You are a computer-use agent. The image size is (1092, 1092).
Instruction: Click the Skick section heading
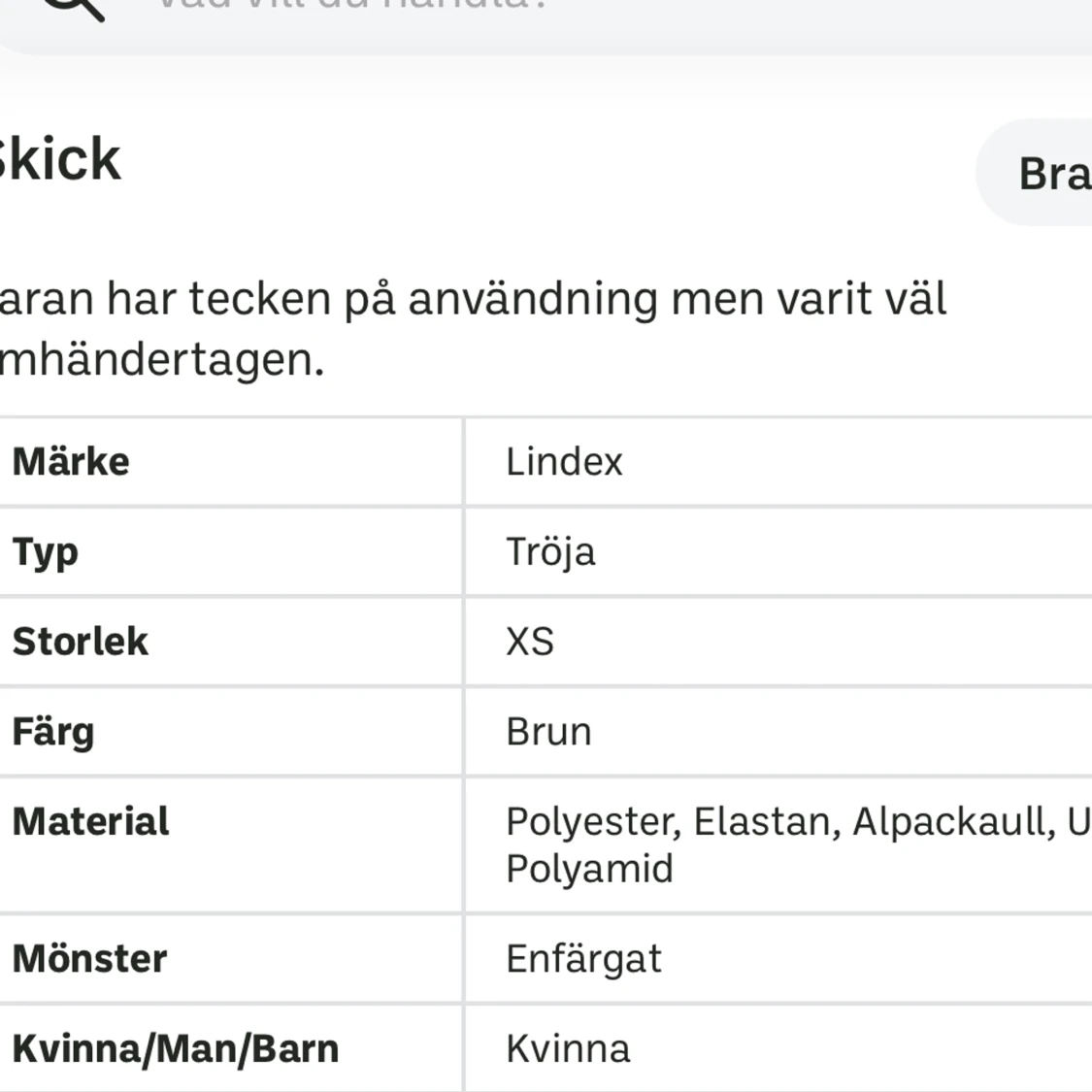pos(58,158)
